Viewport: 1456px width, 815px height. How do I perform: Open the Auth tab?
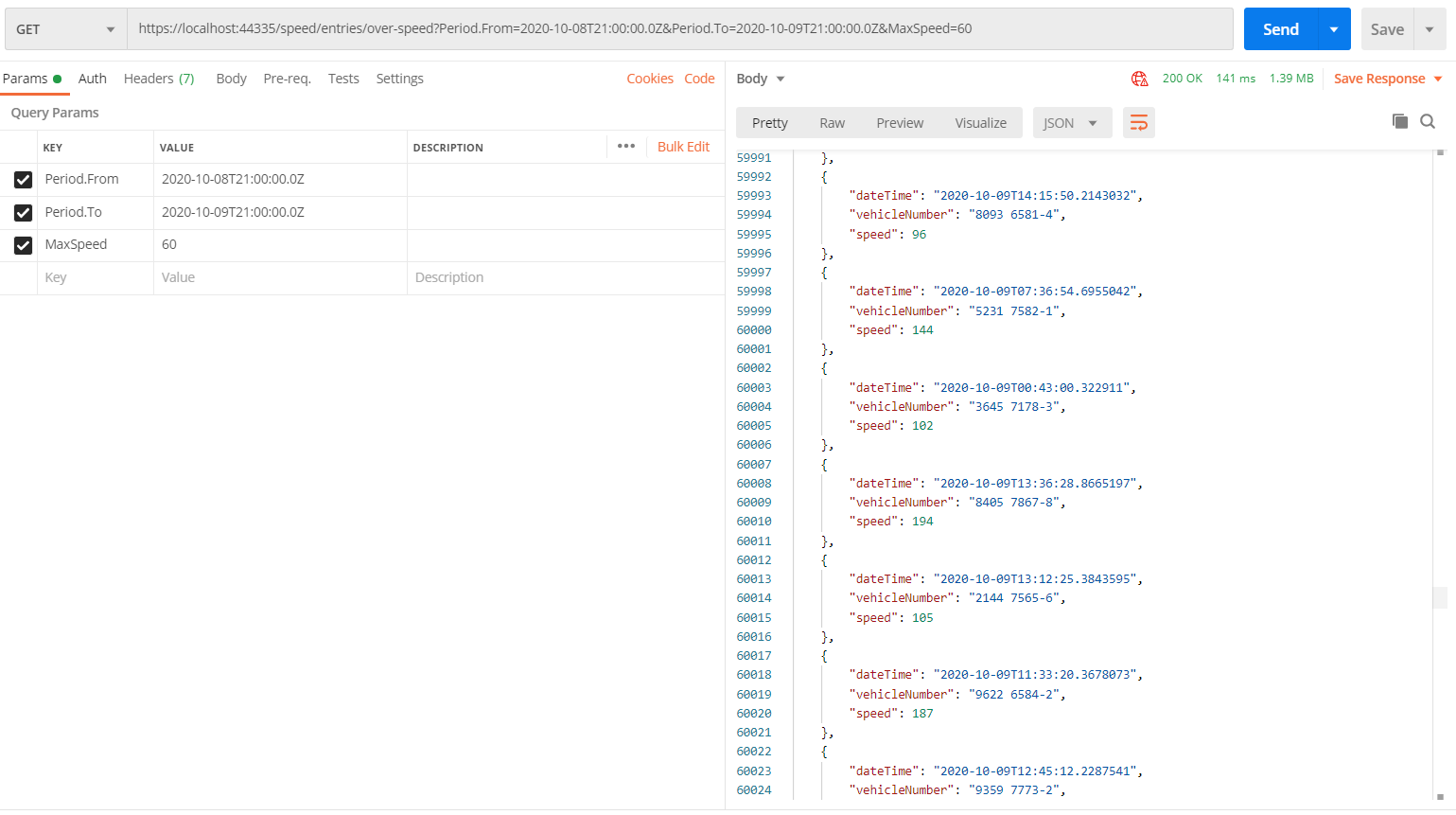pyautogui.click(x=93, y=79)
